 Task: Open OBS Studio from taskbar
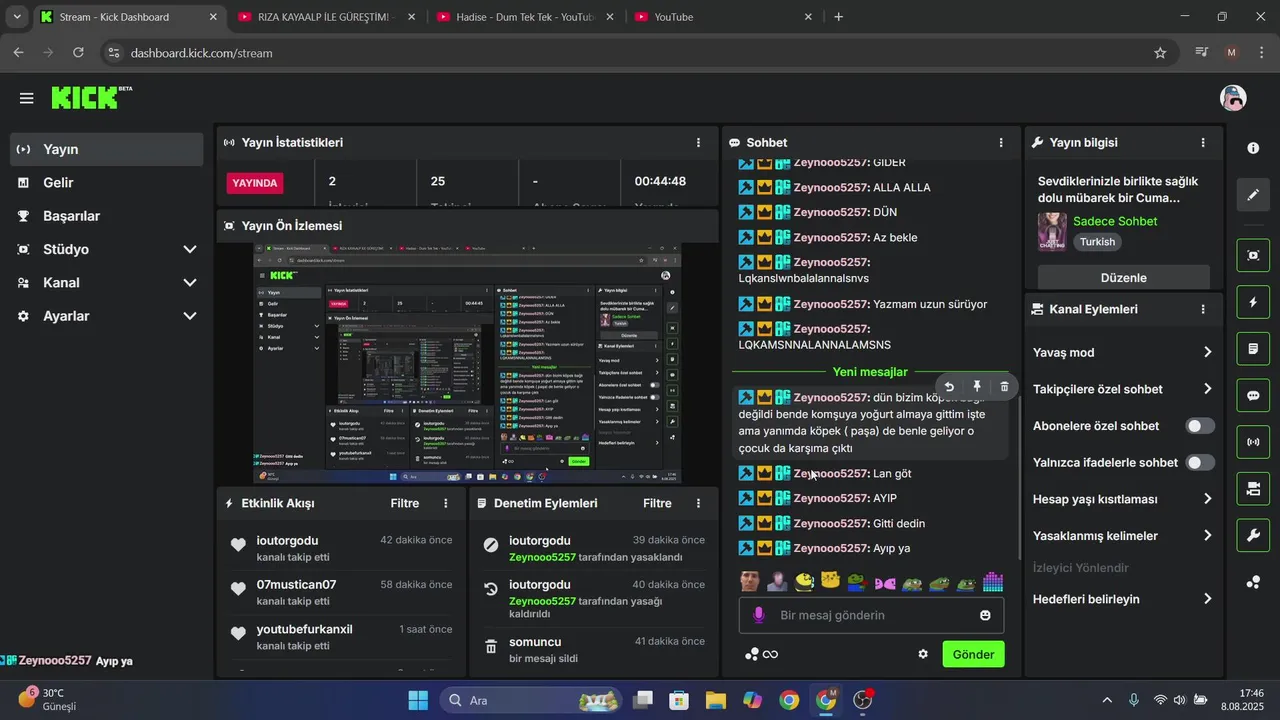click(x=863, y=700)
